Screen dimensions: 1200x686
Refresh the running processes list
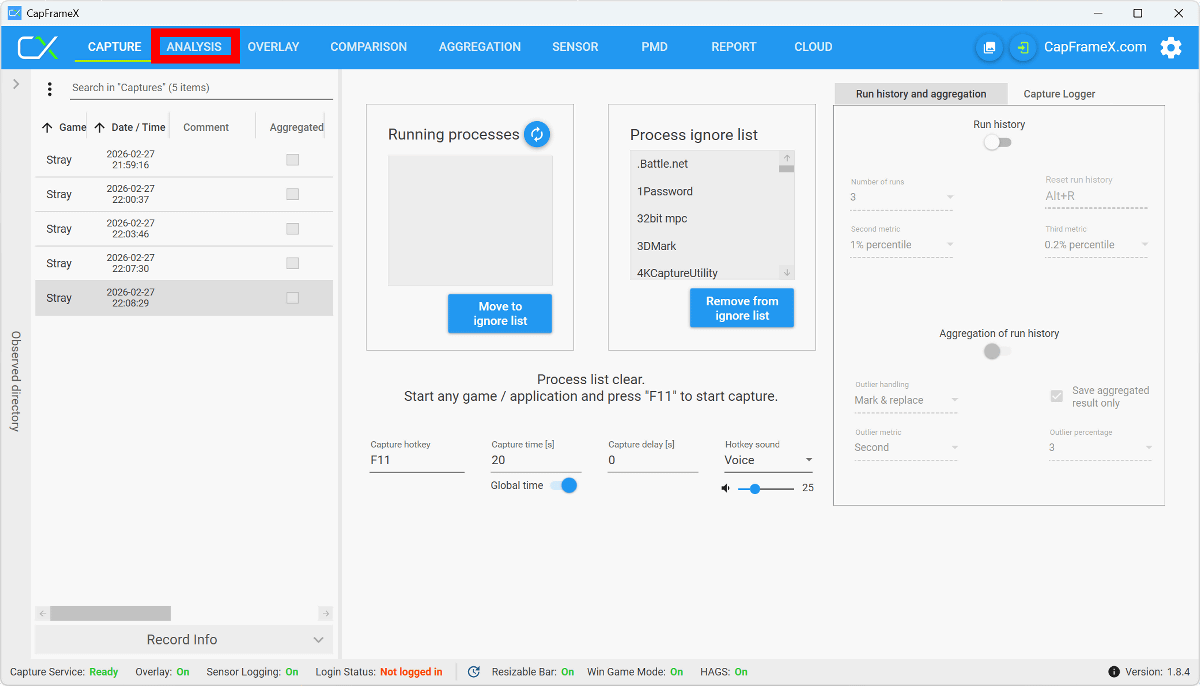coord(537,135)
